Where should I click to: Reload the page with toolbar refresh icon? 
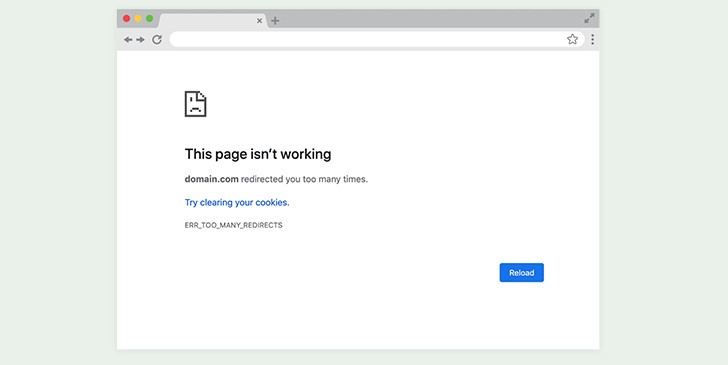click(x=157, y=39)
